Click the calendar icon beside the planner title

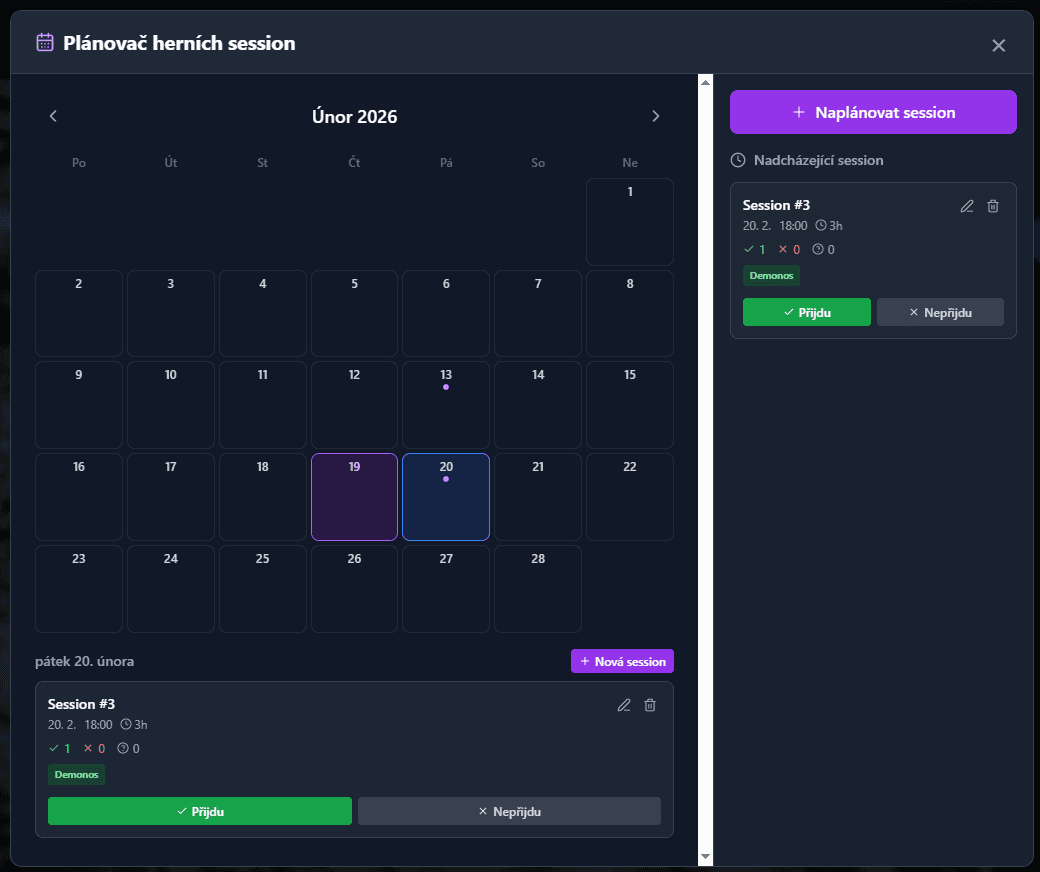[44, 42]
